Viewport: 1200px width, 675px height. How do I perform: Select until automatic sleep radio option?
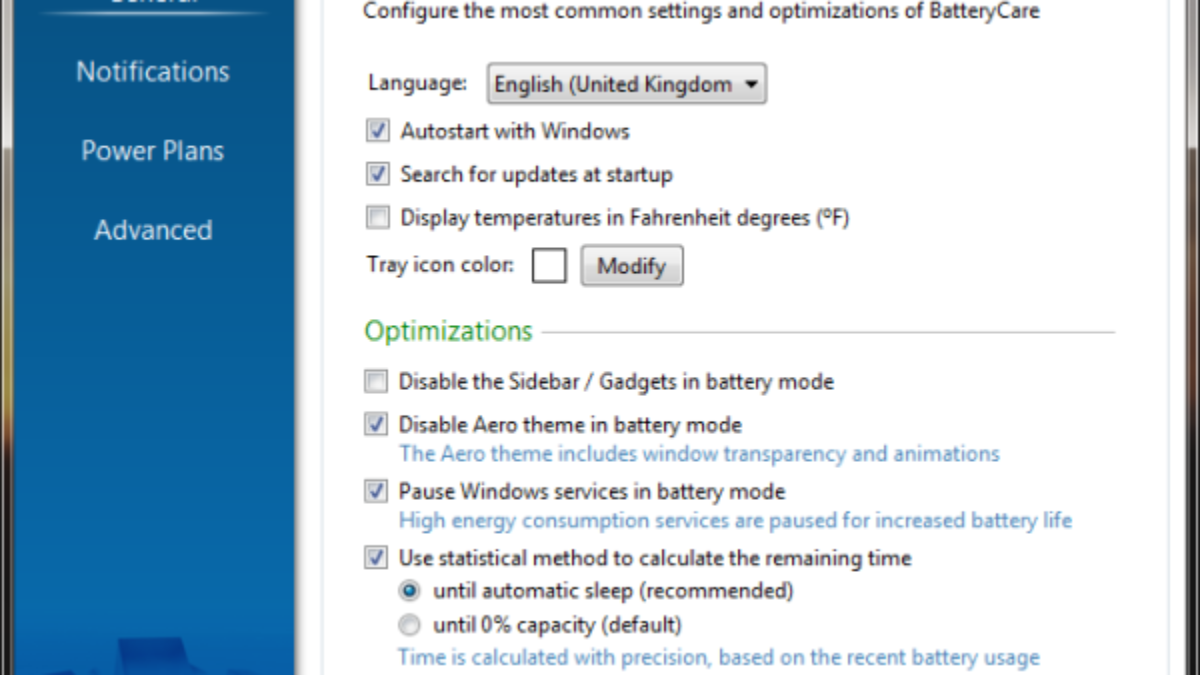409,591
